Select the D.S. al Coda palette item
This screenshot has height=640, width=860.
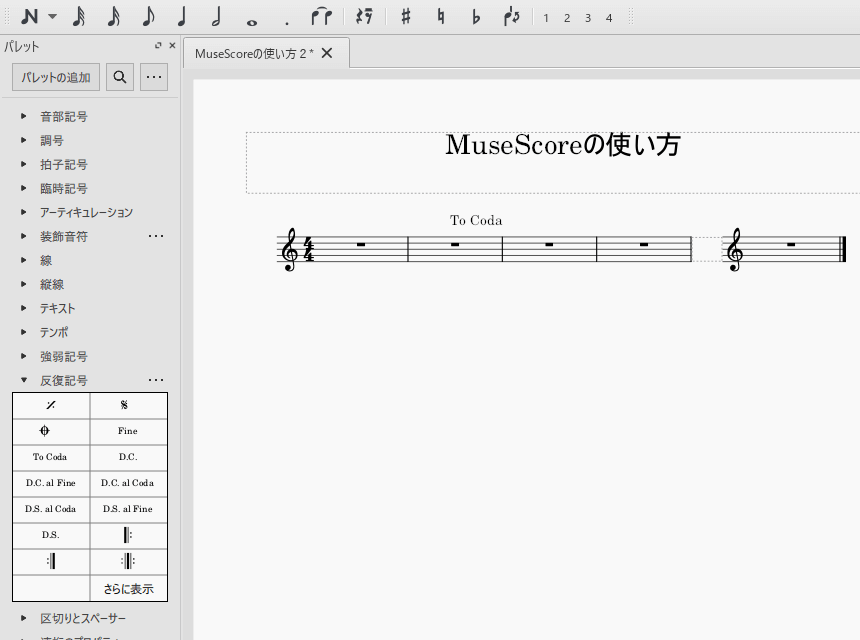pos(51,509)
